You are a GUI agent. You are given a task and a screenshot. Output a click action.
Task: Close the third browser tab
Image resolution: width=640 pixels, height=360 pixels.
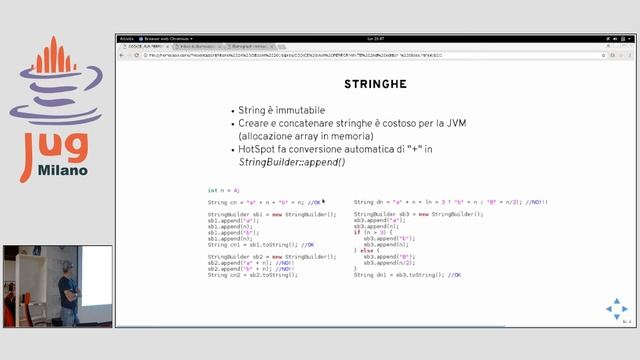coord(272,47)
